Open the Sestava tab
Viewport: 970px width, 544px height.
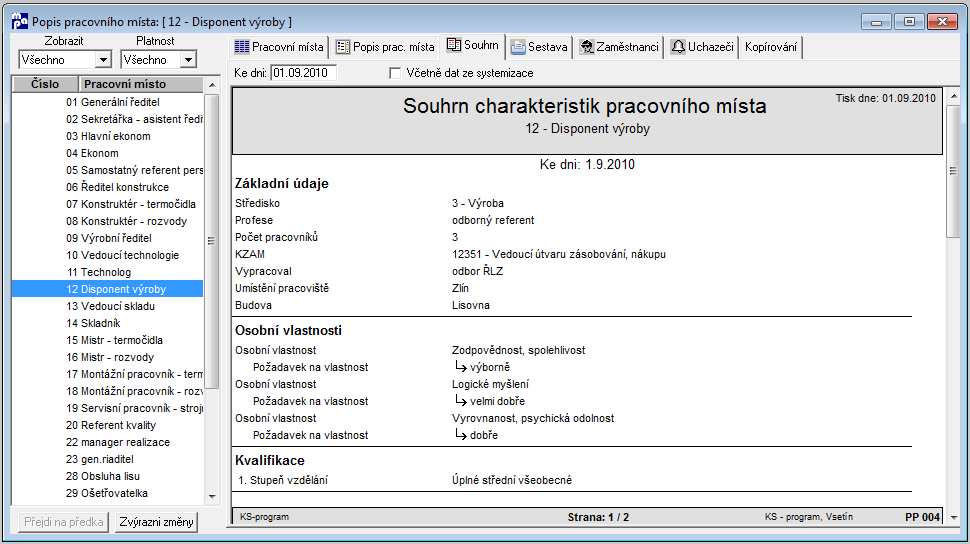point(539,47)
